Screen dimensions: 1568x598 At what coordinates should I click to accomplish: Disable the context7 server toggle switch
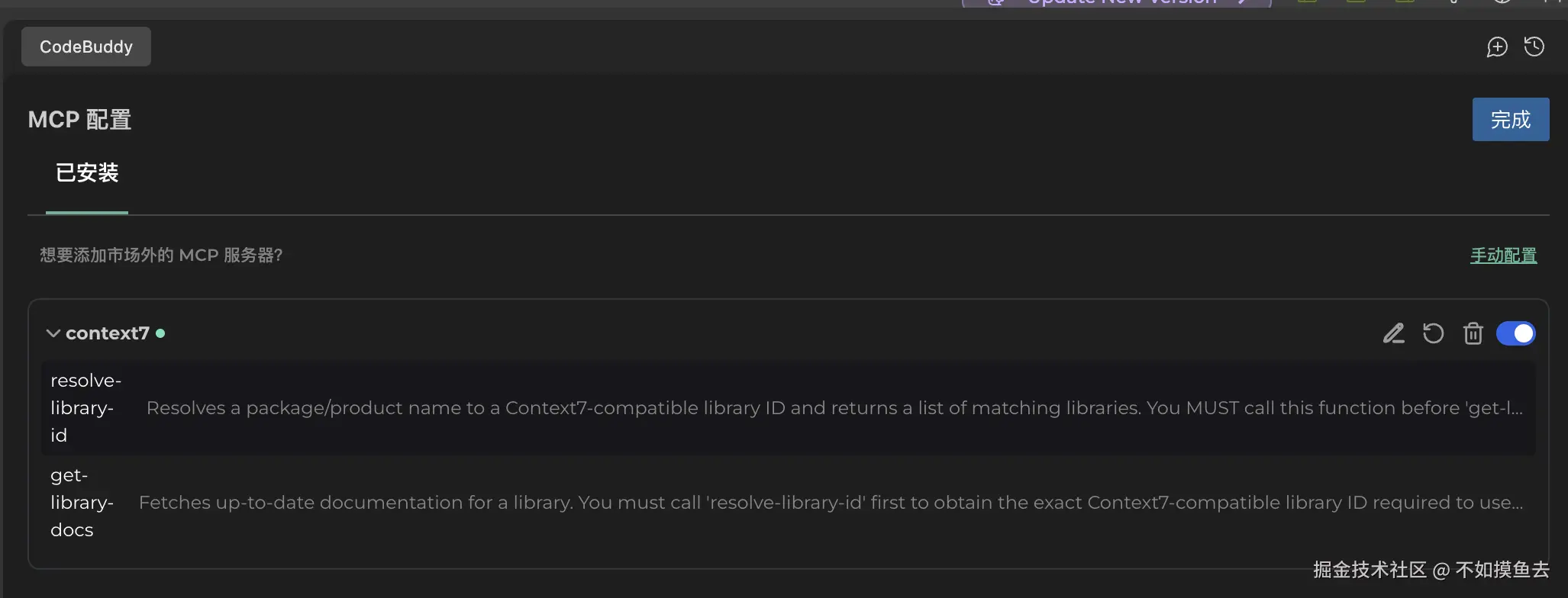1515,333
